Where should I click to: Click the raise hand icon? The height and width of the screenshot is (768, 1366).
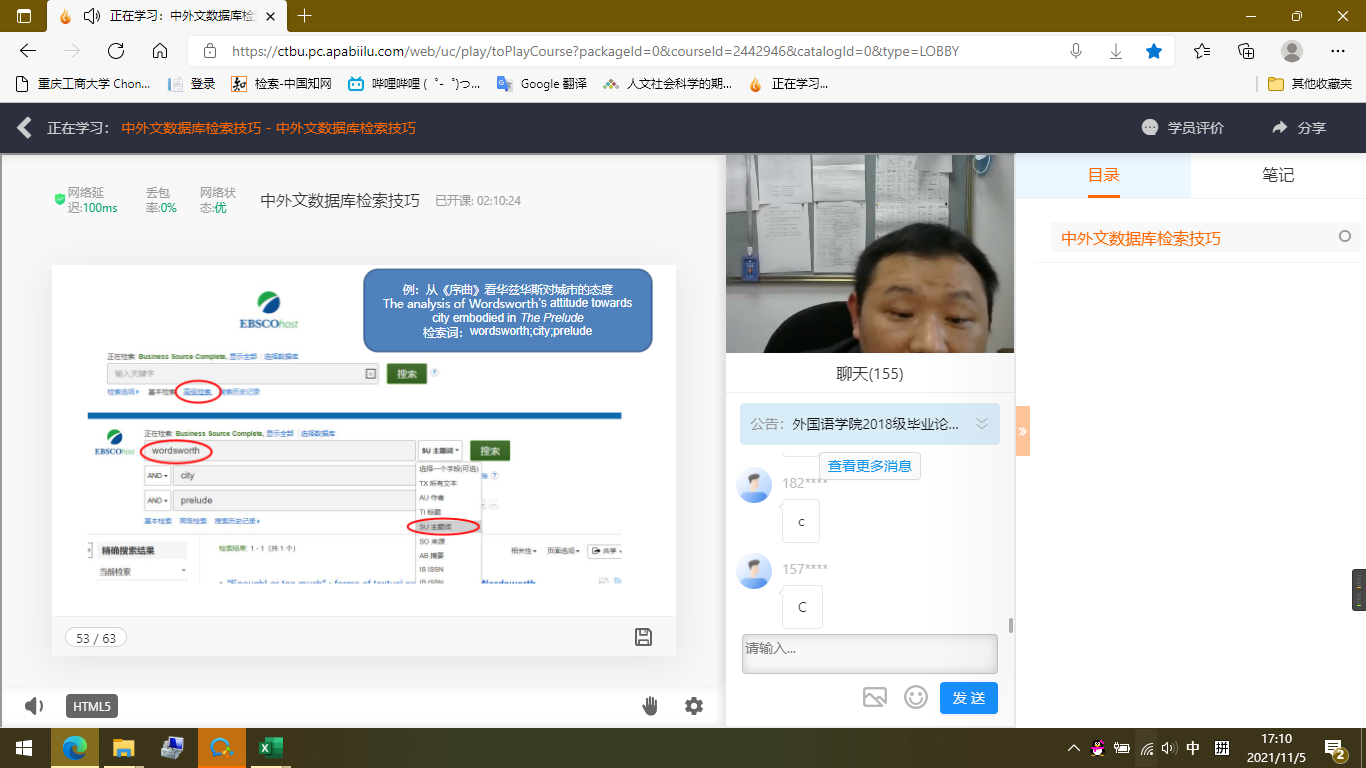click(x=650, y=706)
